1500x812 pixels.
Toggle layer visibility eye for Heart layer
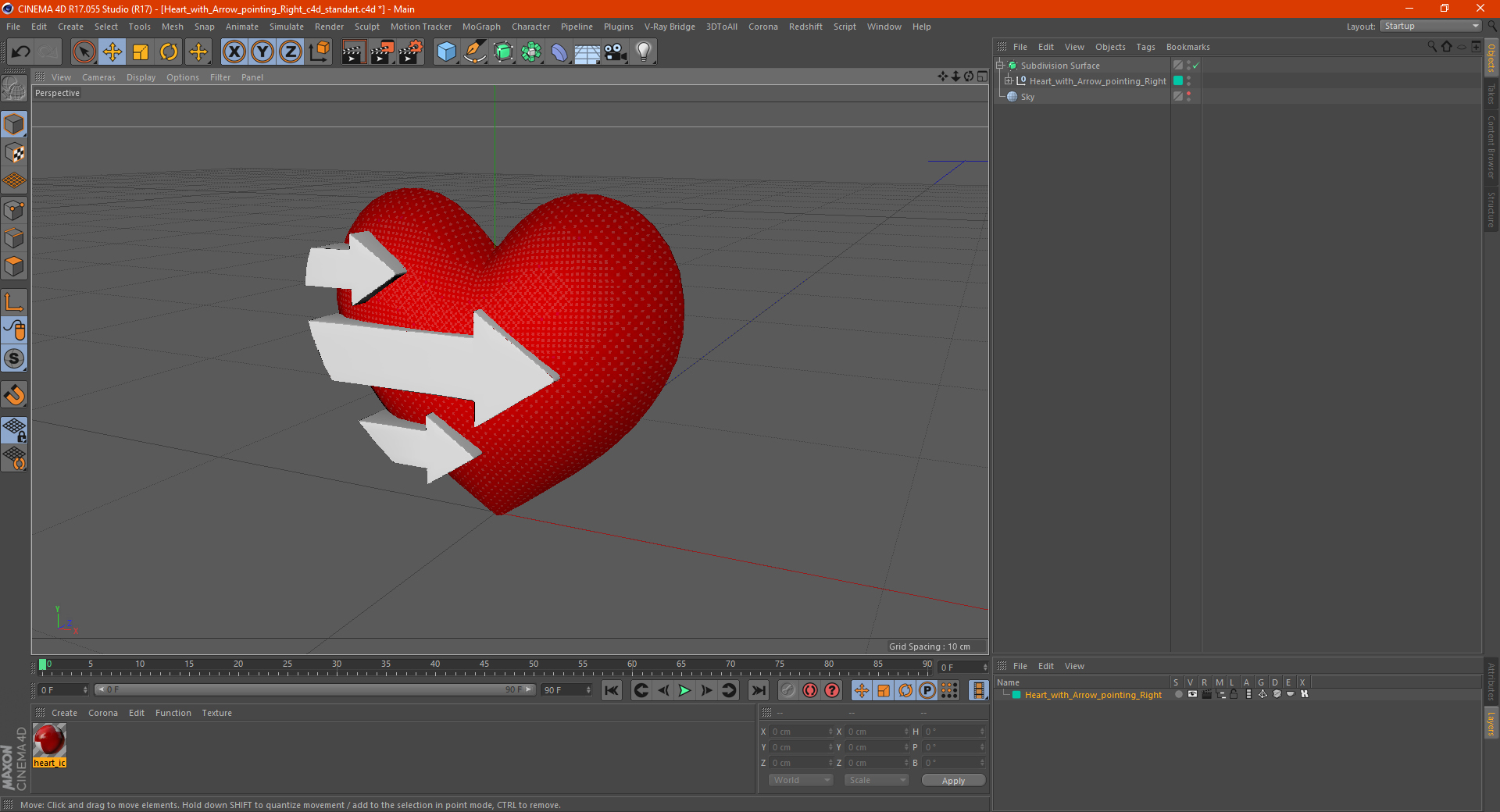1192,694
